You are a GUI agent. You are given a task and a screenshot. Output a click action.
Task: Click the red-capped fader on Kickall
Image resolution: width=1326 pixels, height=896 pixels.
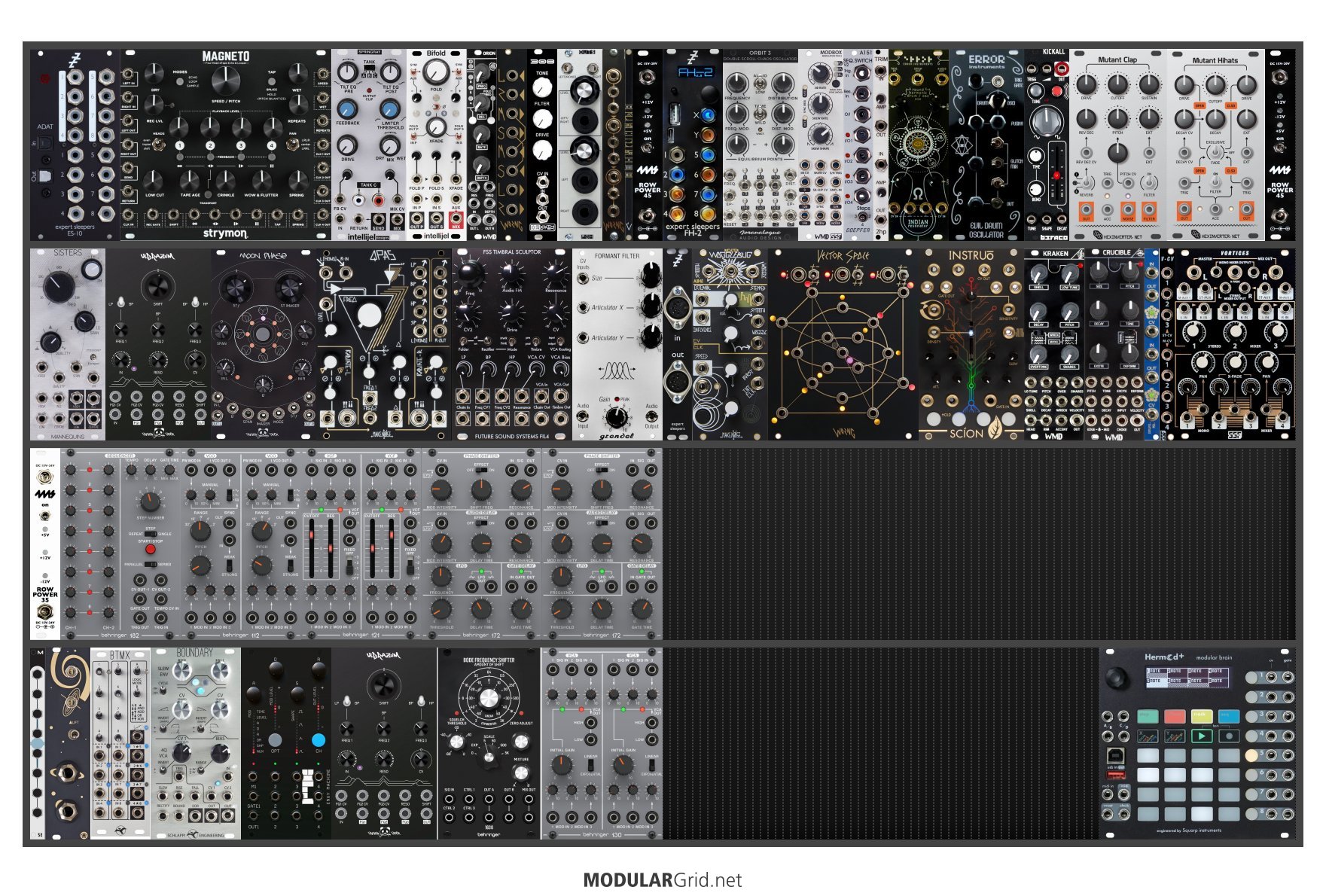(1056, 175)
